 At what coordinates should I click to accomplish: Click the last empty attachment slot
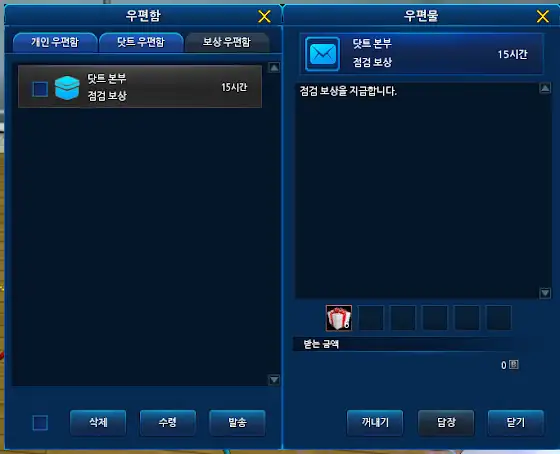(499, 318)
